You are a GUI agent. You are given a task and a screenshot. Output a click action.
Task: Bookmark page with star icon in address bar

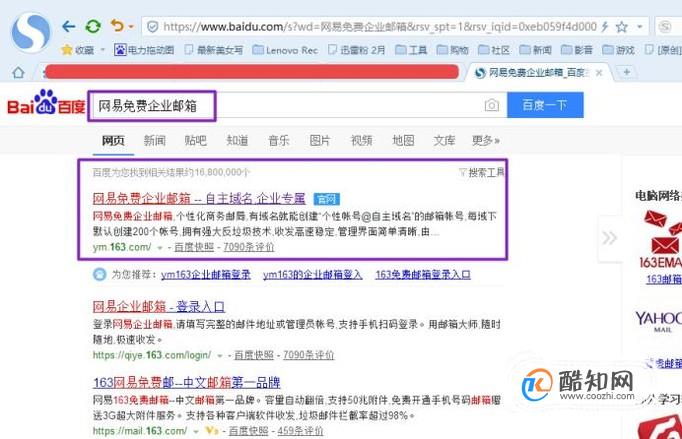click(622, 27)
